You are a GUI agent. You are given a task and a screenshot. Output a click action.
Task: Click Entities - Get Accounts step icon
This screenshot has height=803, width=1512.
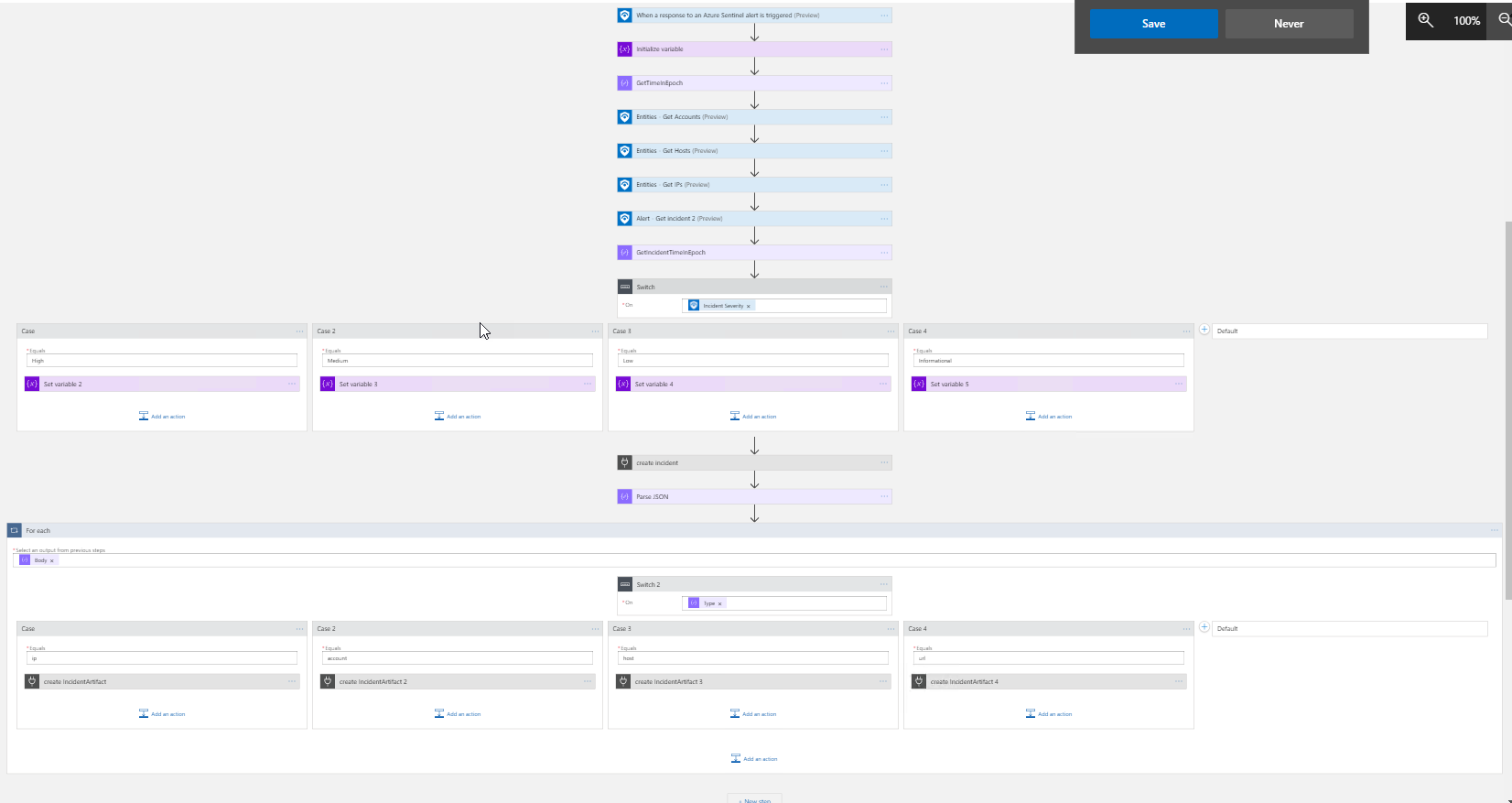(x=624, y=117)
